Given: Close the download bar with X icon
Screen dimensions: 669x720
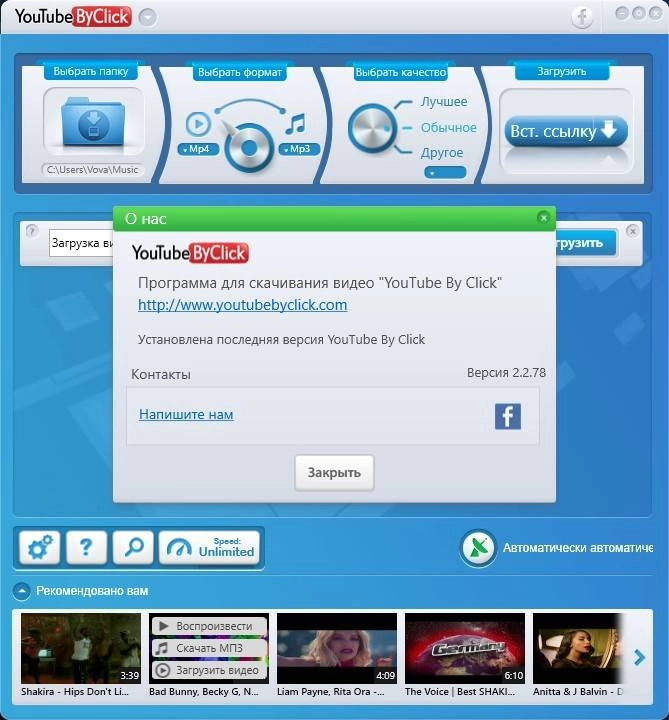Looking at the screenshot, I should pyautogui.click(x=632, y=231).
